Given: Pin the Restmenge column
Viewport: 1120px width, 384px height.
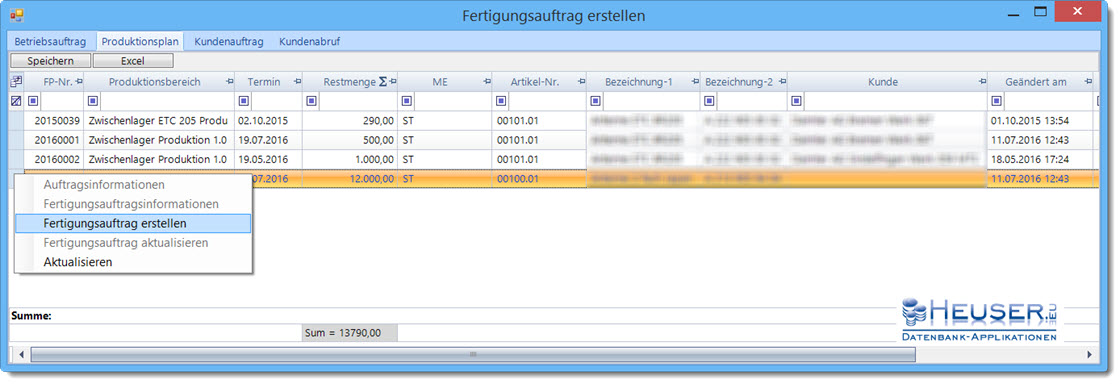Looking at the screenshot, I should pos(393,82).
